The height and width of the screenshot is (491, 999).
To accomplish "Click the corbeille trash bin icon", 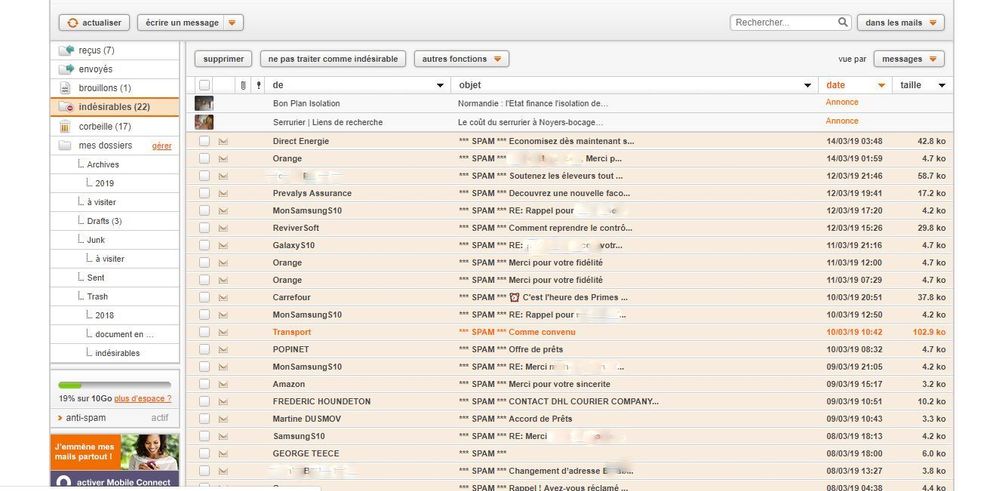I will [66, 126].
